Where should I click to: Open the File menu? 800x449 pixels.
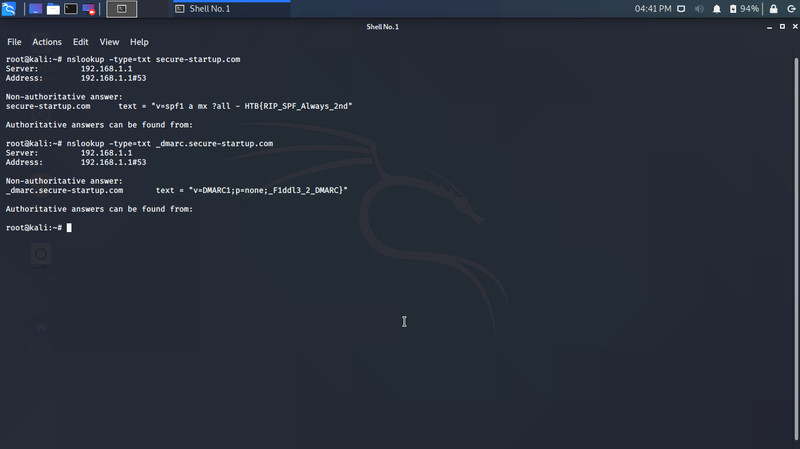[14, 43]
